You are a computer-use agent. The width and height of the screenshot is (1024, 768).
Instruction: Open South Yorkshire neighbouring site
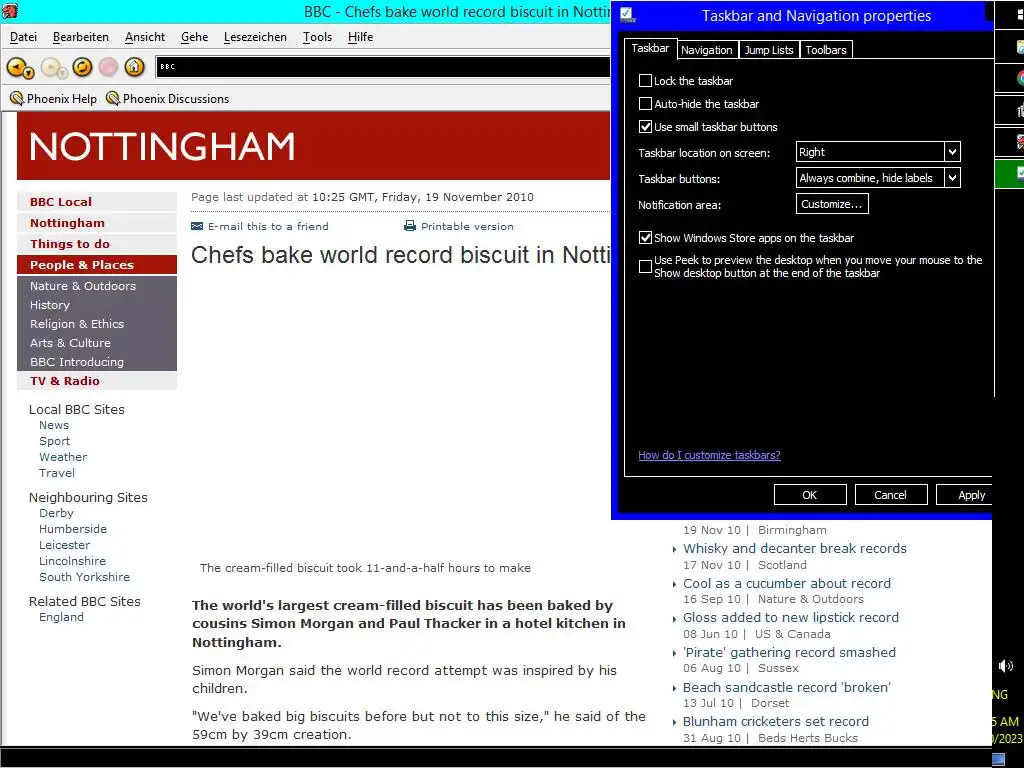click(84, 577)
